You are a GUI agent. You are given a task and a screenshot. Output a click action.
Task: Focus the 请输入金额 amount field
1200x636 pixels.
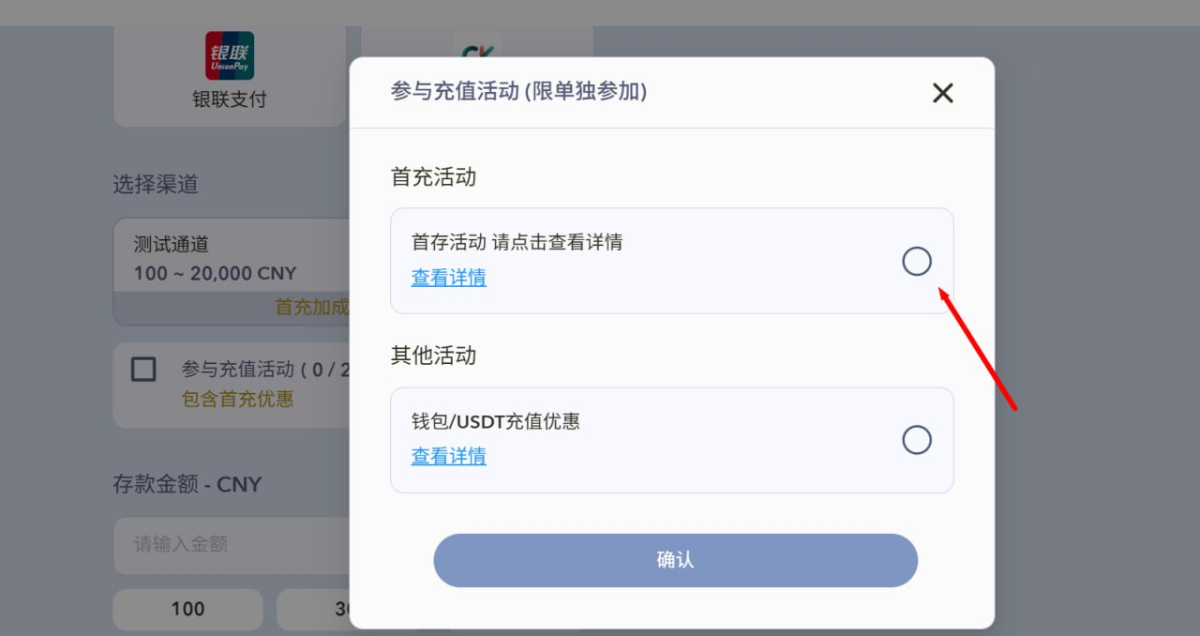(x=230, y=545)
